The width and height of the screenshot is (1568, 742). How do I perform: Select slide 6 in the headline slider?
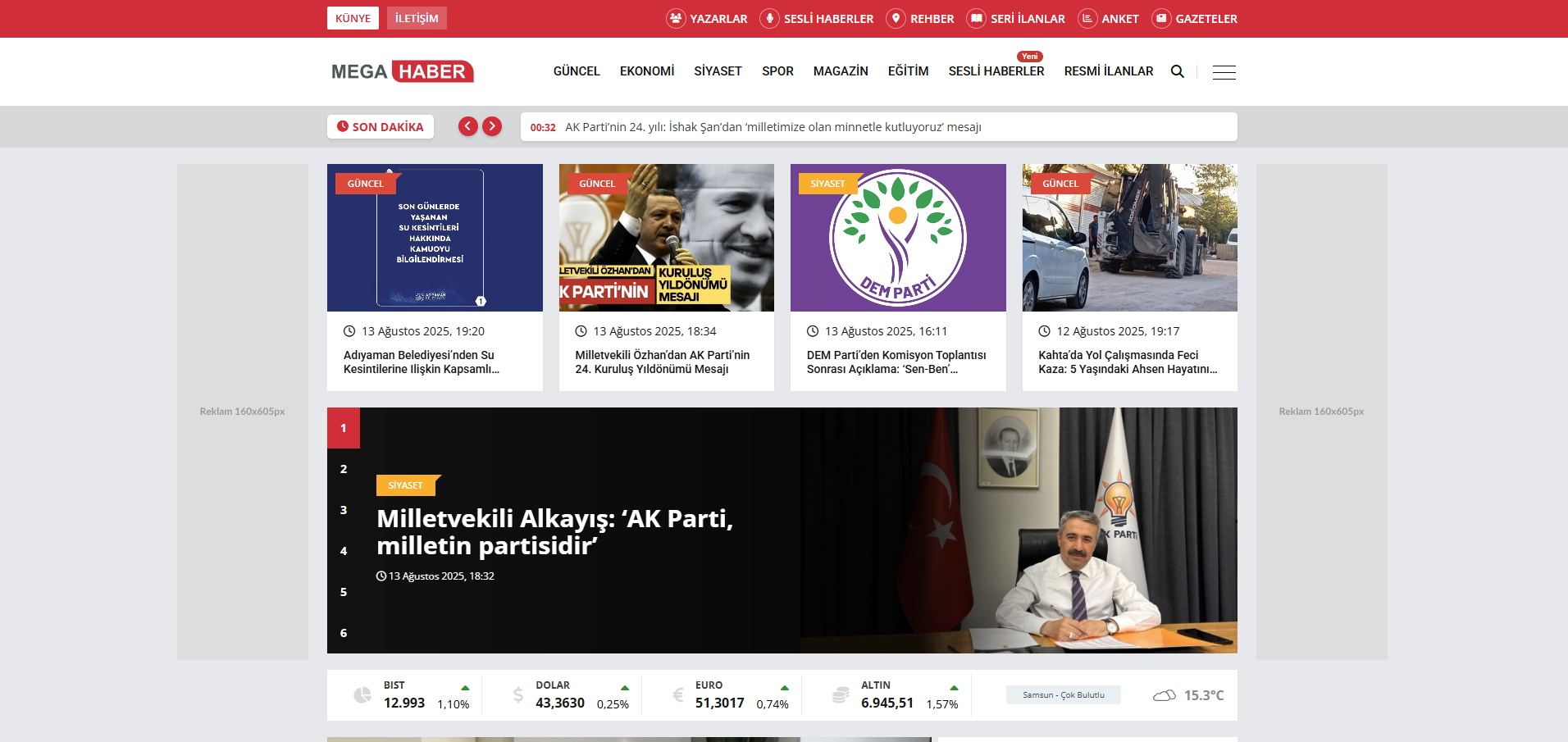point(344,633)
